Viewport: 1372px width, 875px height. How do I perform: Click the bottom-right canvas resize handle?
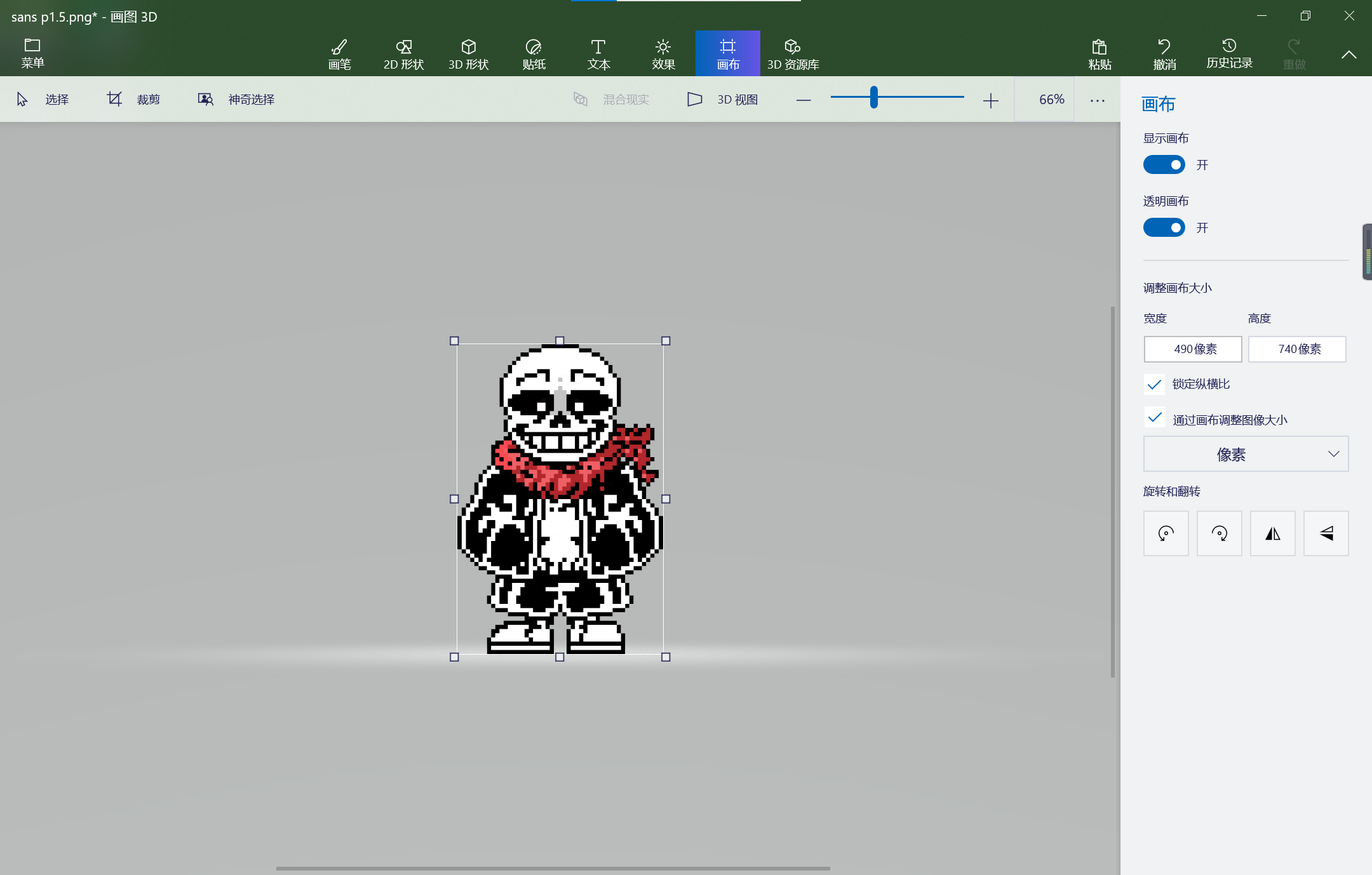coord(666,657)
